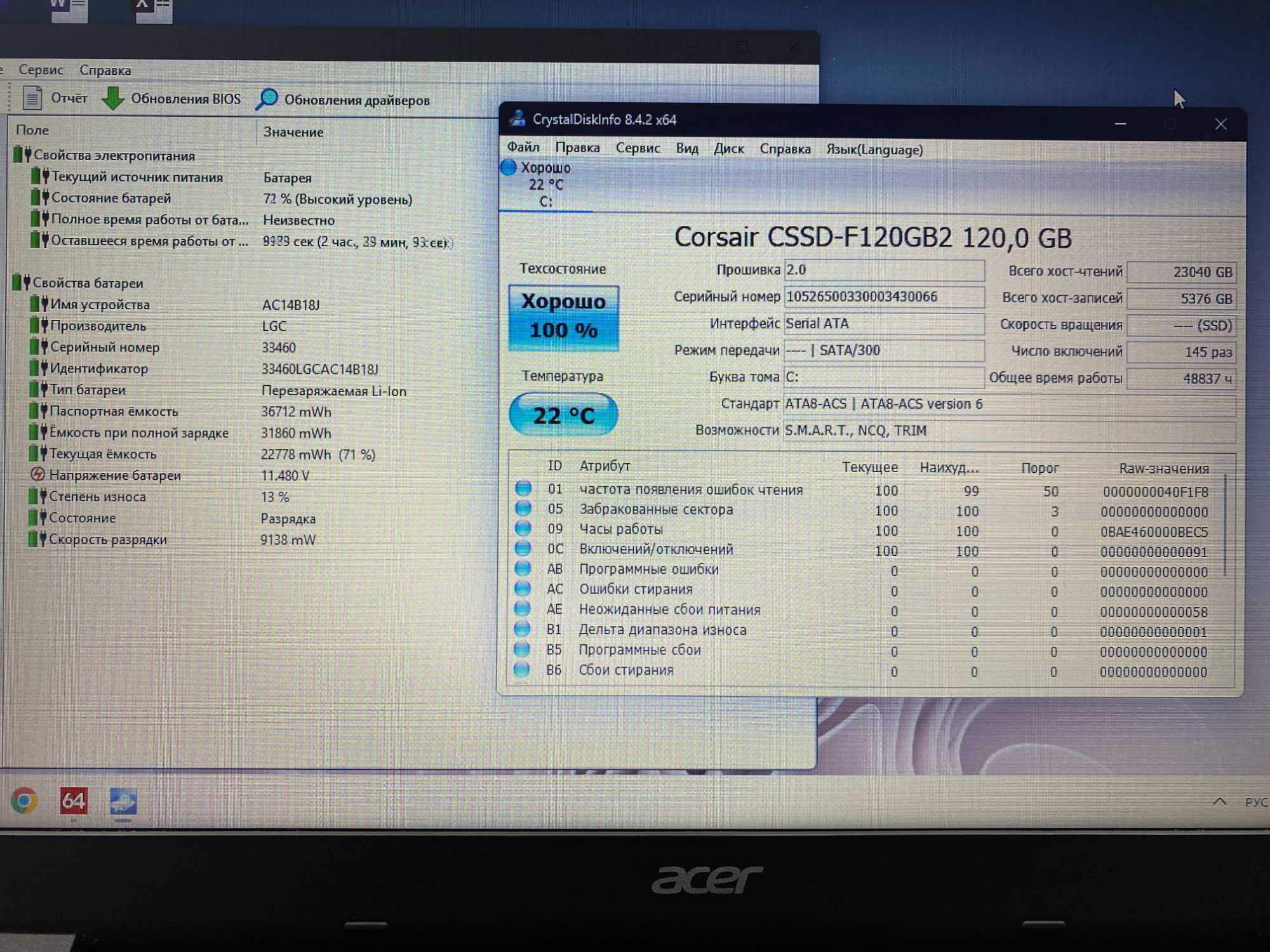This screenshot has height=952, width=1270.
Task: Open the Справка menu in CrystalDiskInfo
Action: [x=785, y=149]
